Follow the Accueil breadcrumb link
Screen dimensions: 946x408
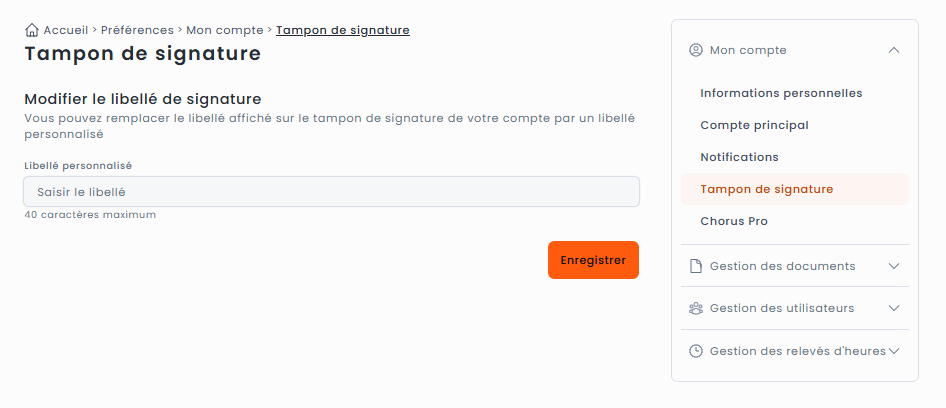click(x=67, y=30)
